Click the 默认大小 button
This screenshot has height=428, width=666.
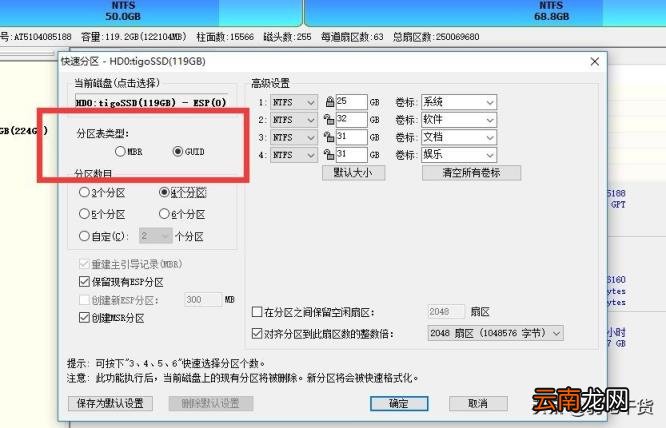click(353, 173)
